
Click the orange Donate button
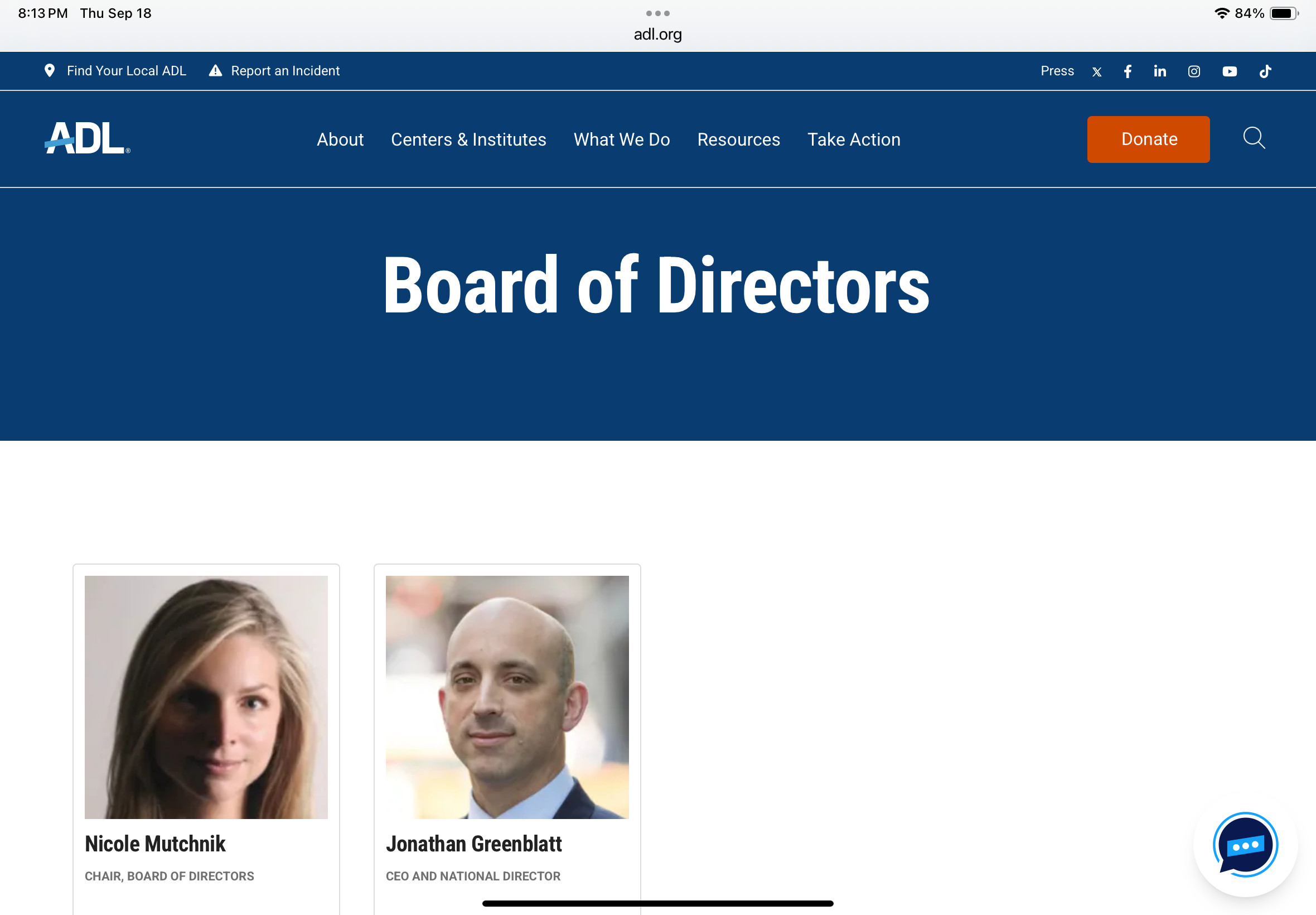coord(1148,139)
